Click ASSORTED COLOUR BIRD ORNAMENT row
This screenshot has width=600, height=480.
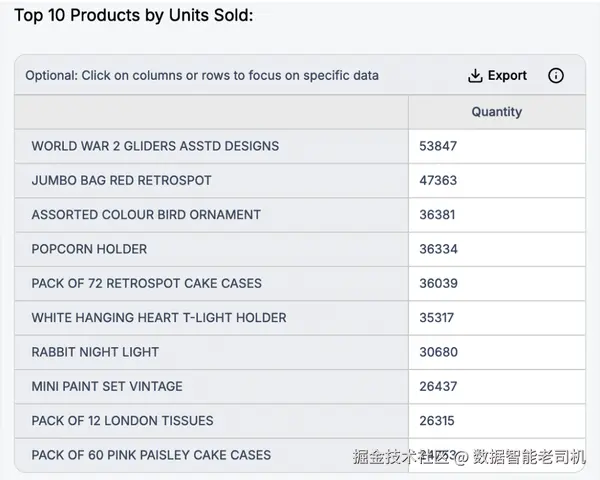pyautogui.click(x=146, y=214)
